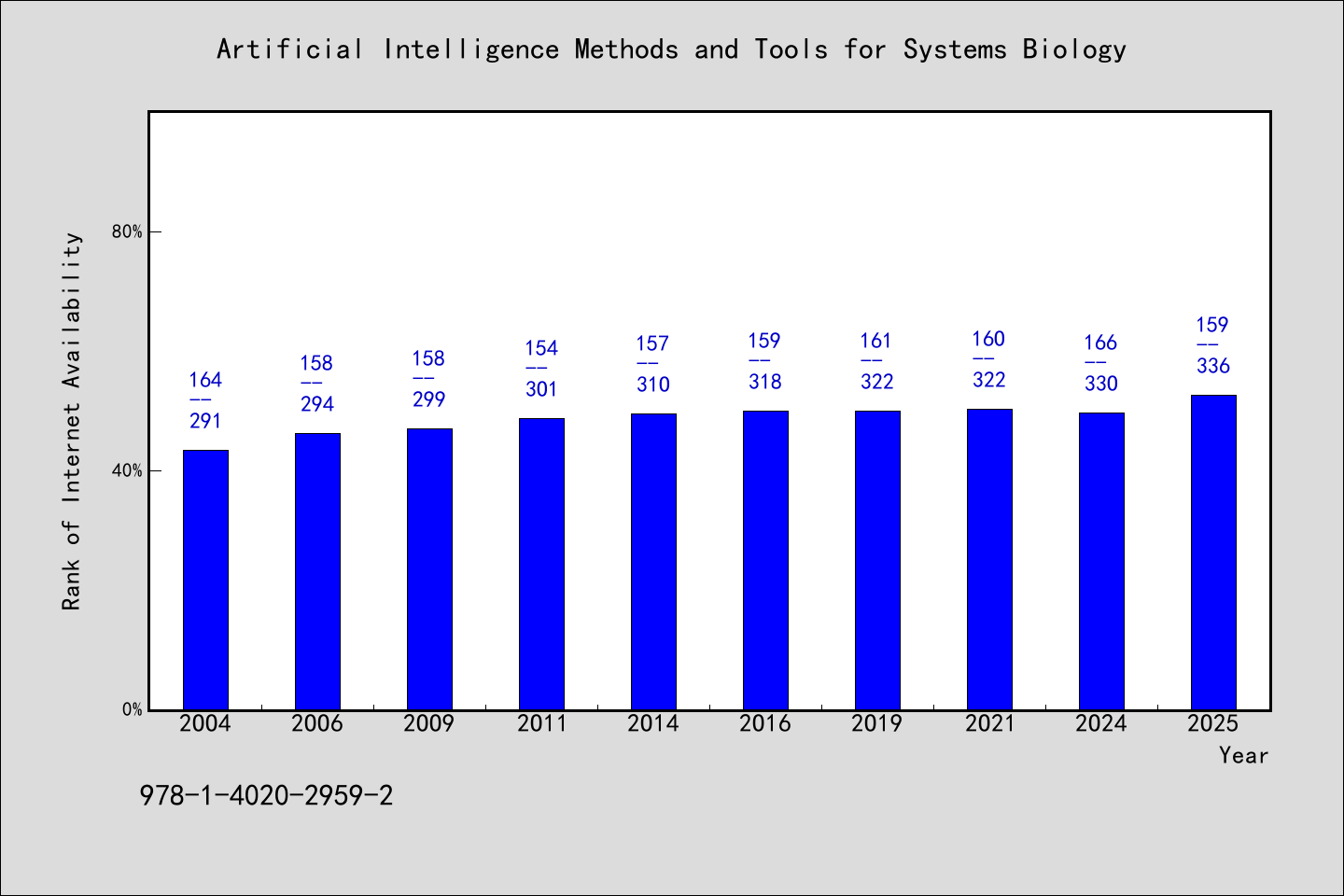Image resolution: width=1344 pixels, height=896 pixels.
Task: Select the blue bar for 2006
Action: pos(317,571)
